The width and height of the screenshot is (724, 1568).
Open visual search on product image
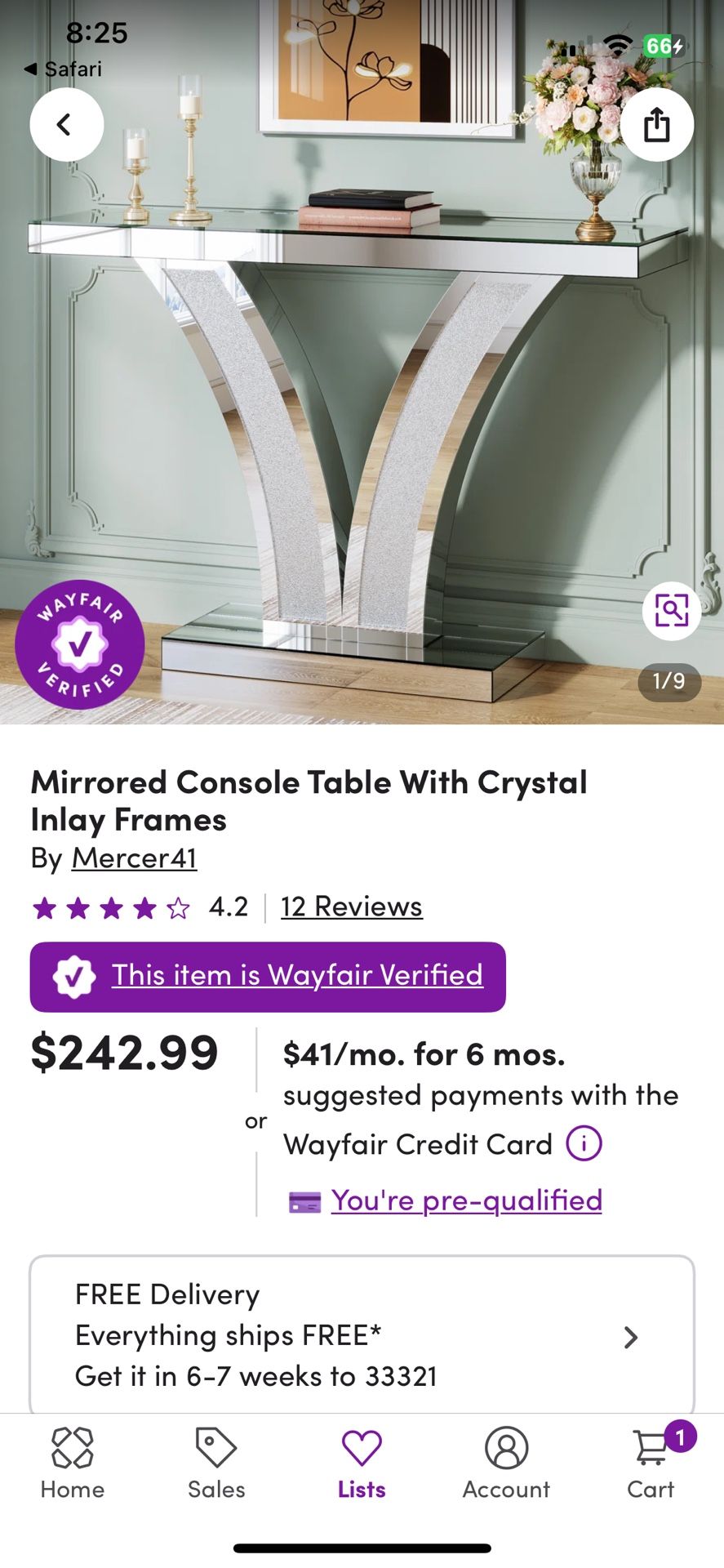pos(670,609)
